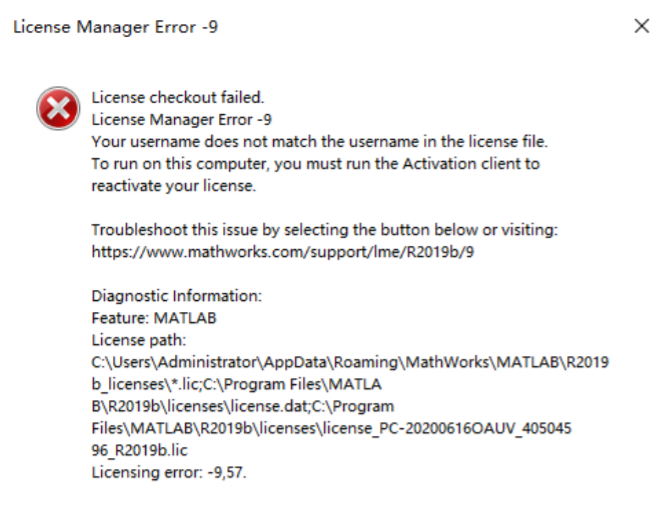This screenshot has height=505, width=654.
Task: Click the C:\Users\Administrator\AppData path line
Action: [350, 362]
